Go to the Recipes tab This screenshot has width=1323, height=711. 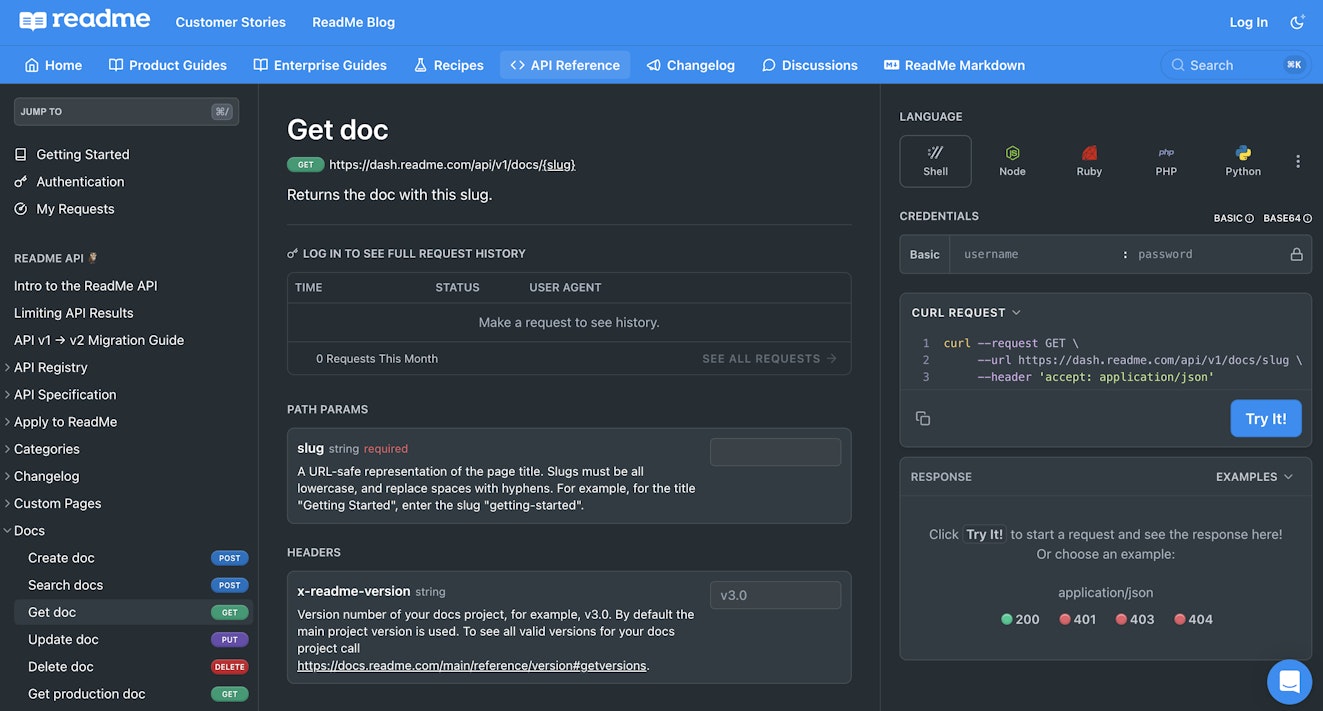[449, 65]
